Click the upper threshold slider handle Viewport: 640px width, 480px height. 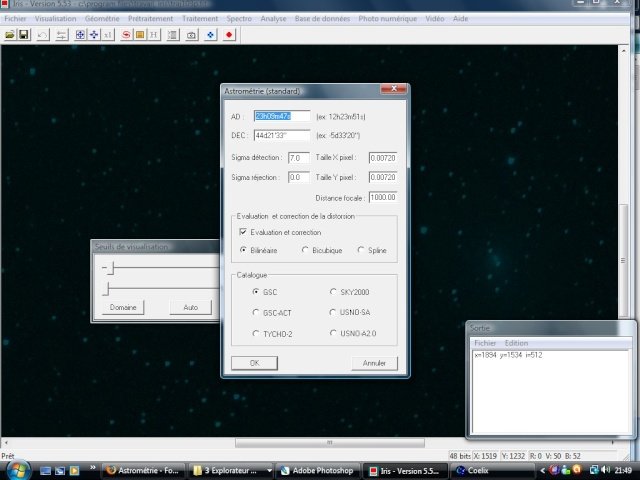coord(111,268)
